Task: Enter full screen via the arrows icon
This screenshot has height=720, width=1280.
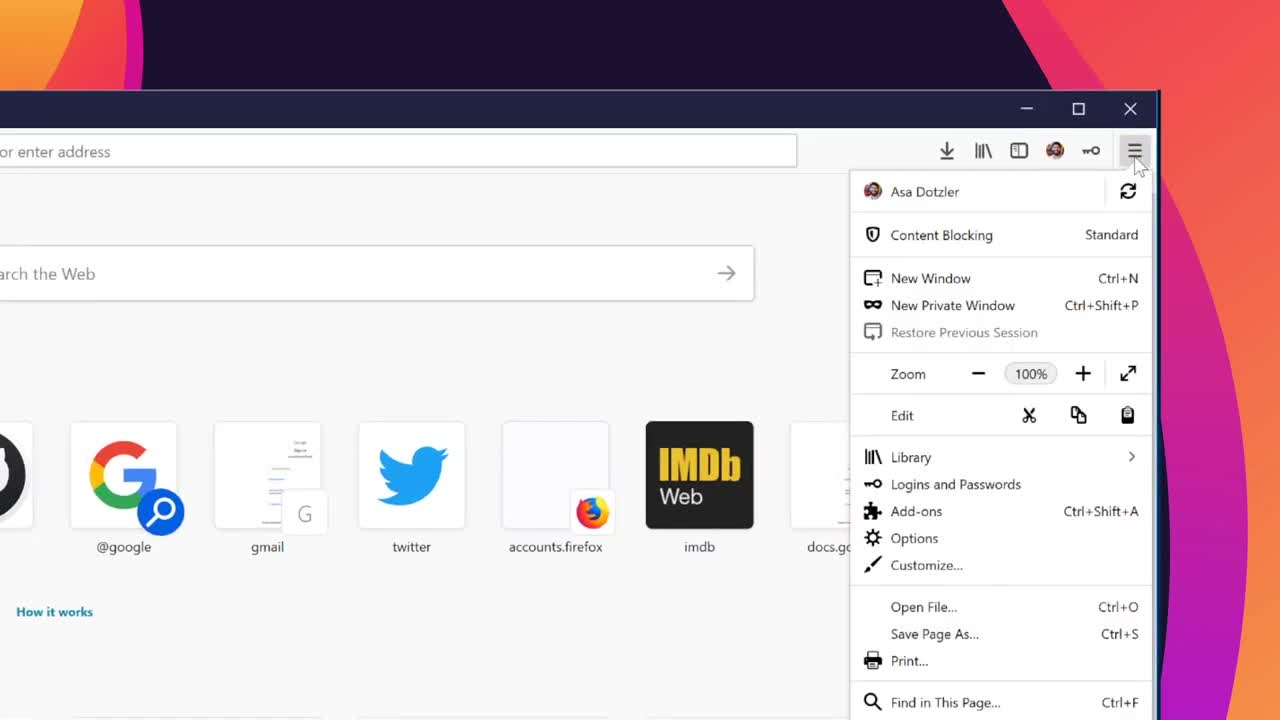Action: 1128,374
